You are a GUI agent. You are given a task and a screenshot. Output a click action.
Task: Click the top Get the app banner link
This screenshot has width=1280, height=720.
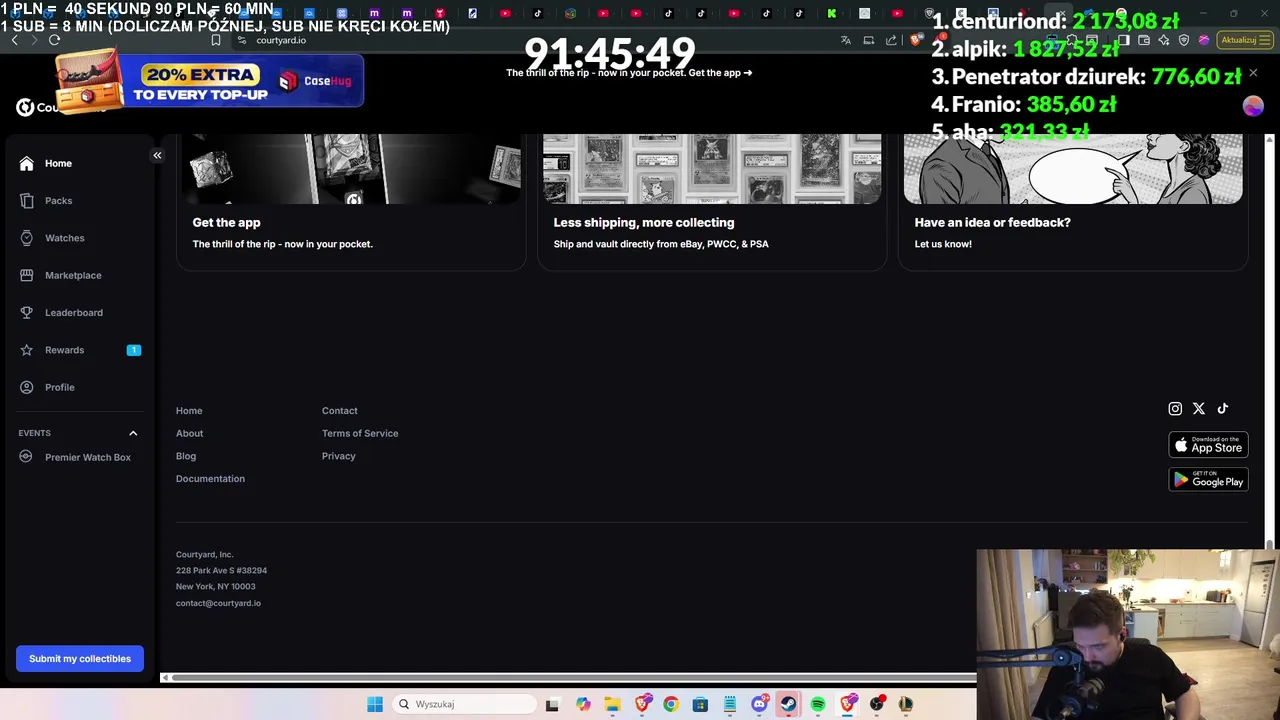[629, 73]
